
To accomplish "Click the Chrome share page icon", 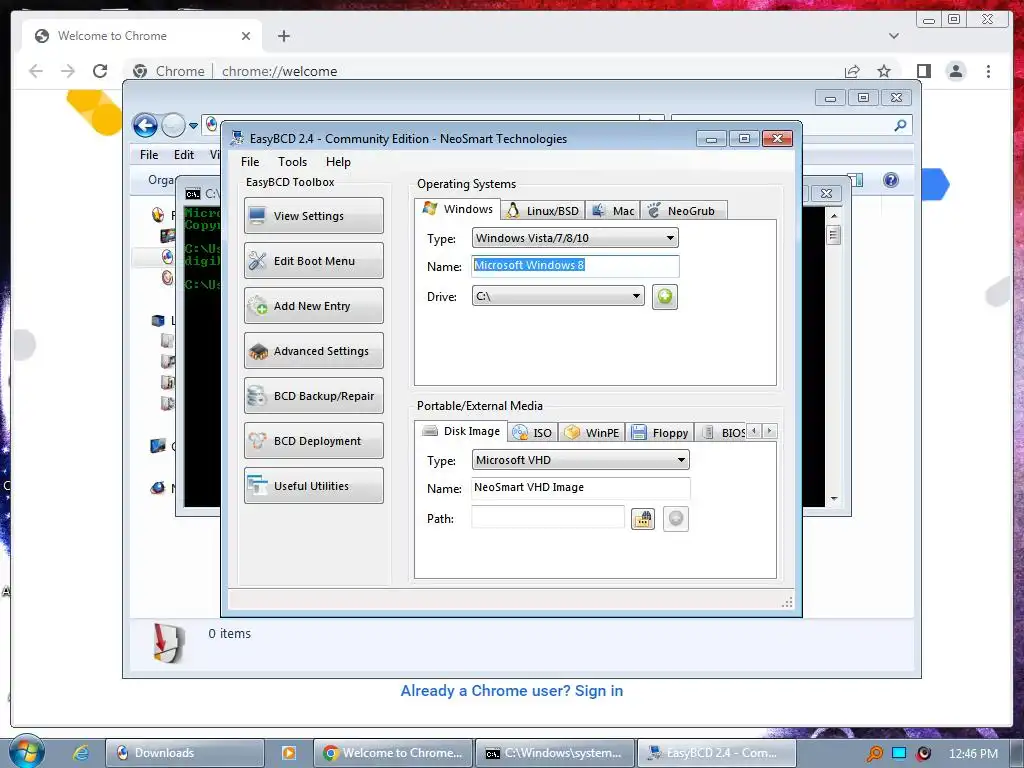I will (x=852, y=71).
